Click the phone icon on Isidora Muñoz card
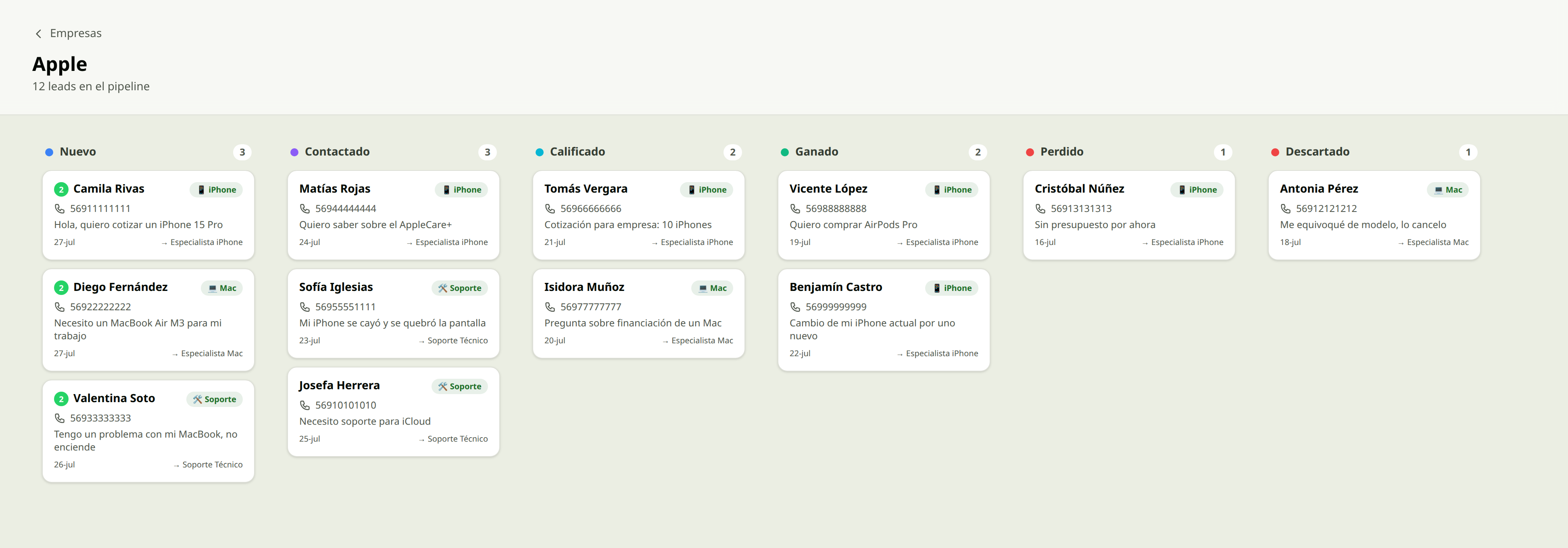1568x548 pixels. click(x=550, y=307)
